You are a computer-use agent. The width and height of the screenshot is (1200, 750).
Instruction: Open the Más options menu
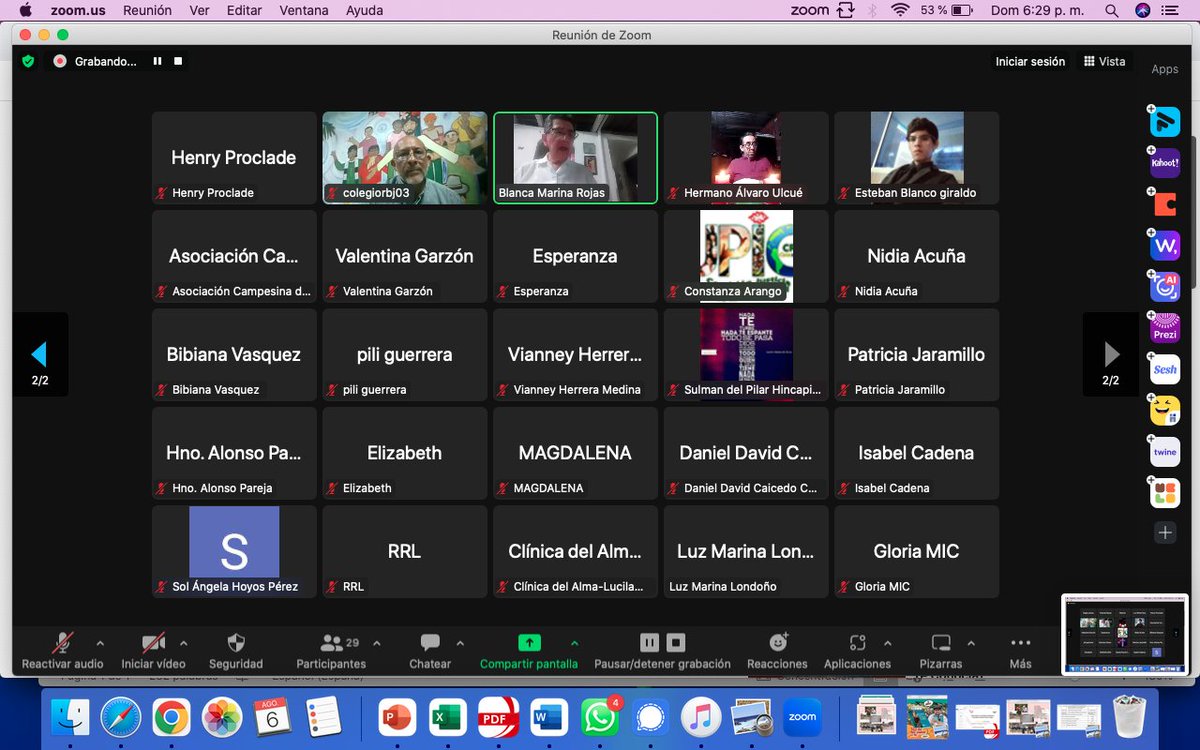click(1020, 651)
